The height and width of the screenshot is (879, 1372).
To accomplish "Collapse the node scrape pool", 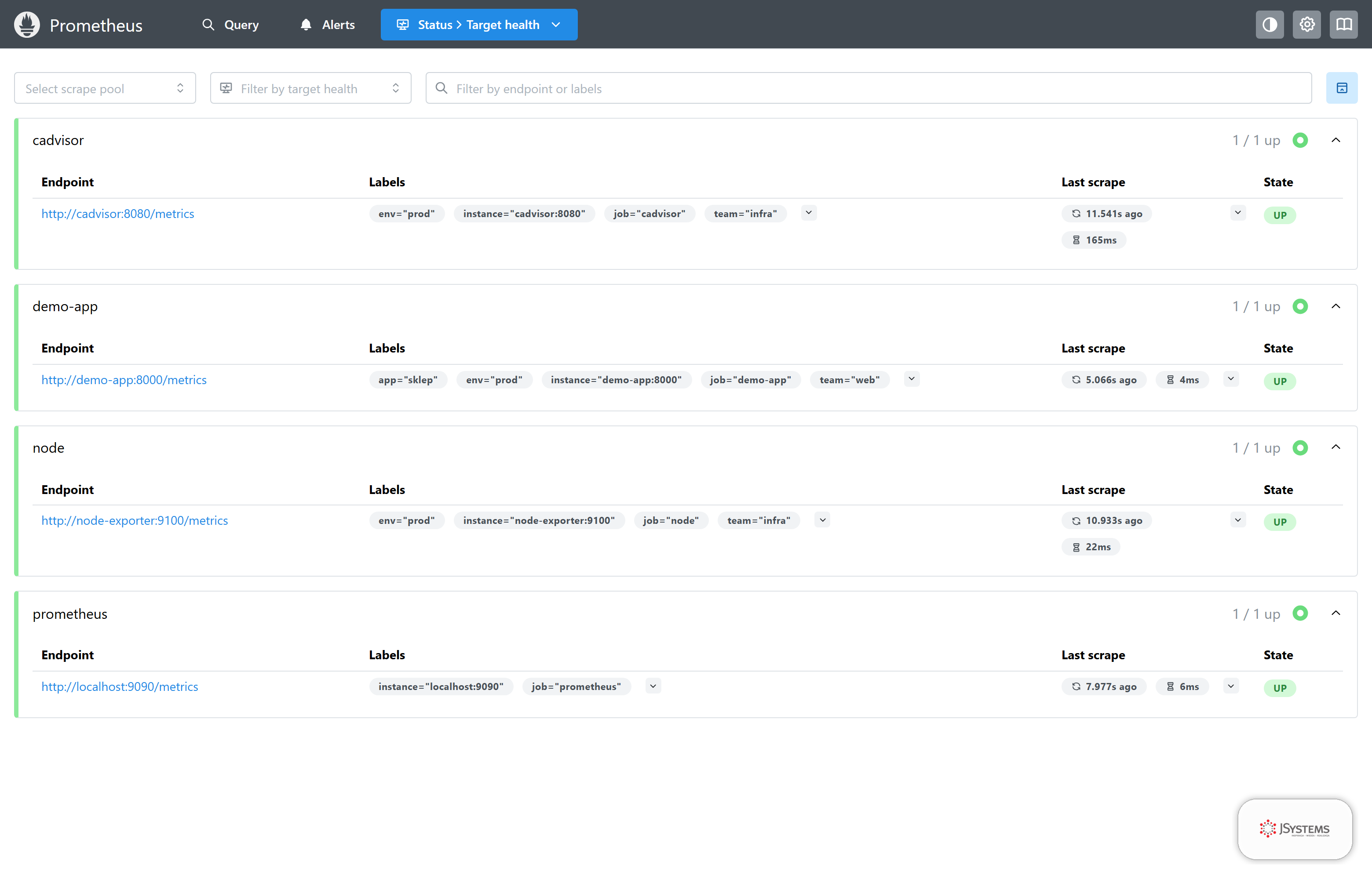I will click(x=1336, y=447).
